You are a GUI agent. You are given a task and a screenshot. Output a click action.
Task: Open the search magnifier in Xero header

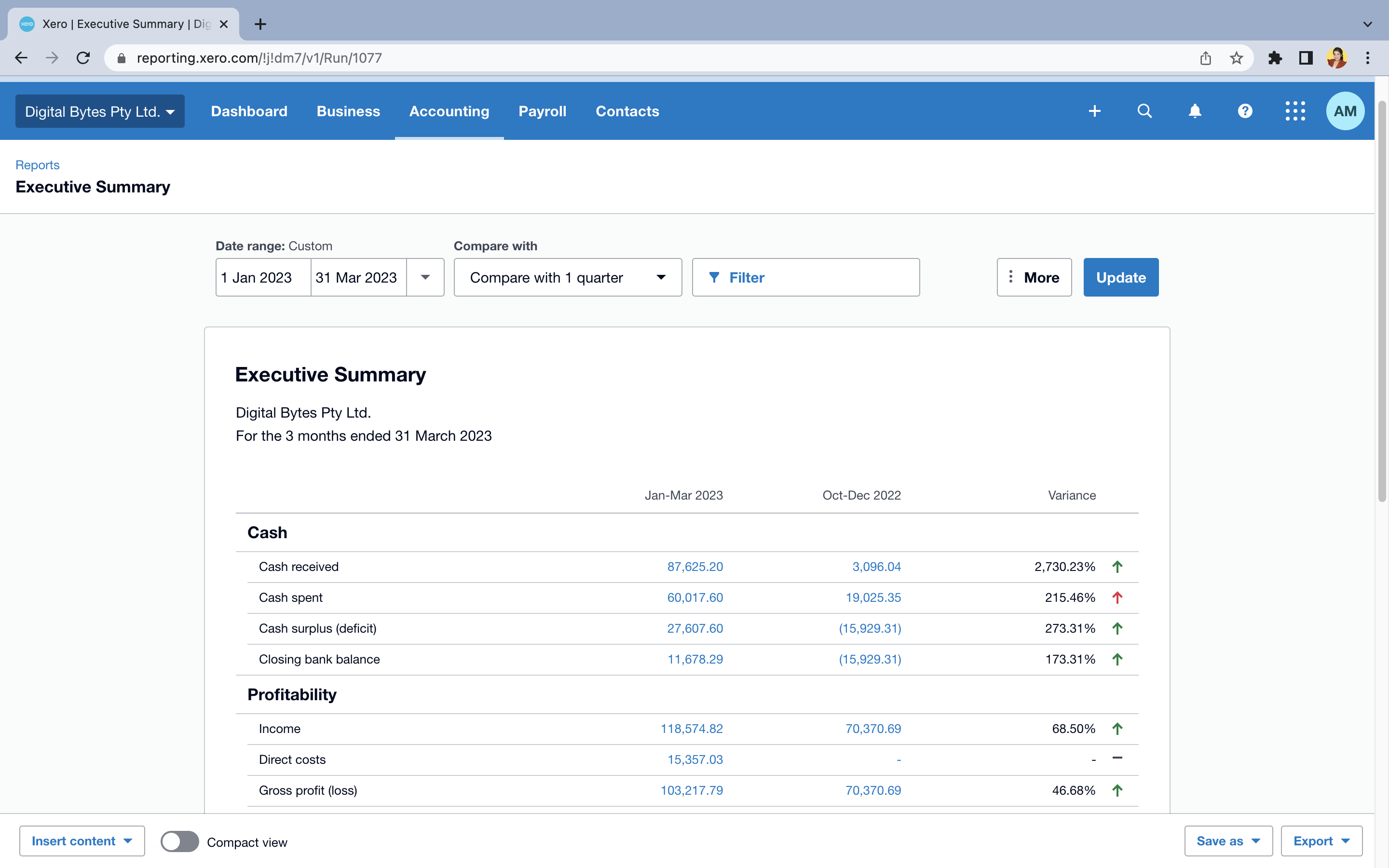(x=1144, y=111)
